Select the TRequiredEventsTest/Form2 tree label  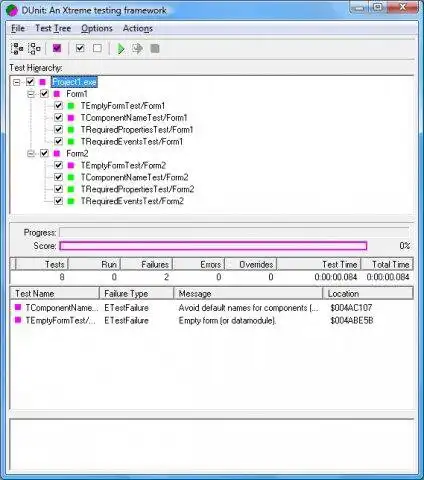132,201
